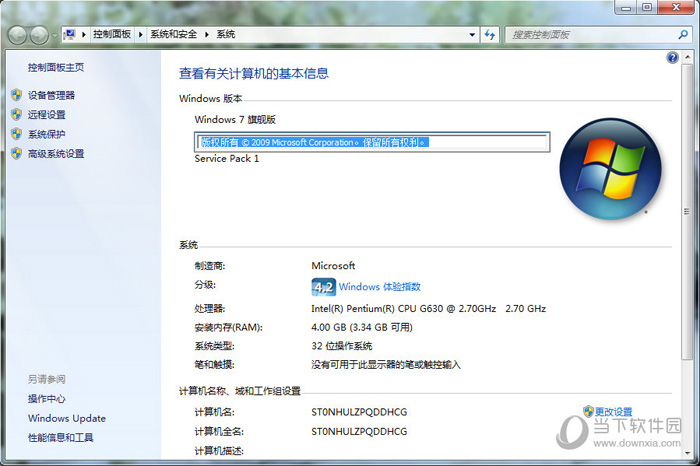Image resolution: width=700 pixels, height=466 pixels.
Task: Open help with the blue question mark icon
Action: point(673,58)
